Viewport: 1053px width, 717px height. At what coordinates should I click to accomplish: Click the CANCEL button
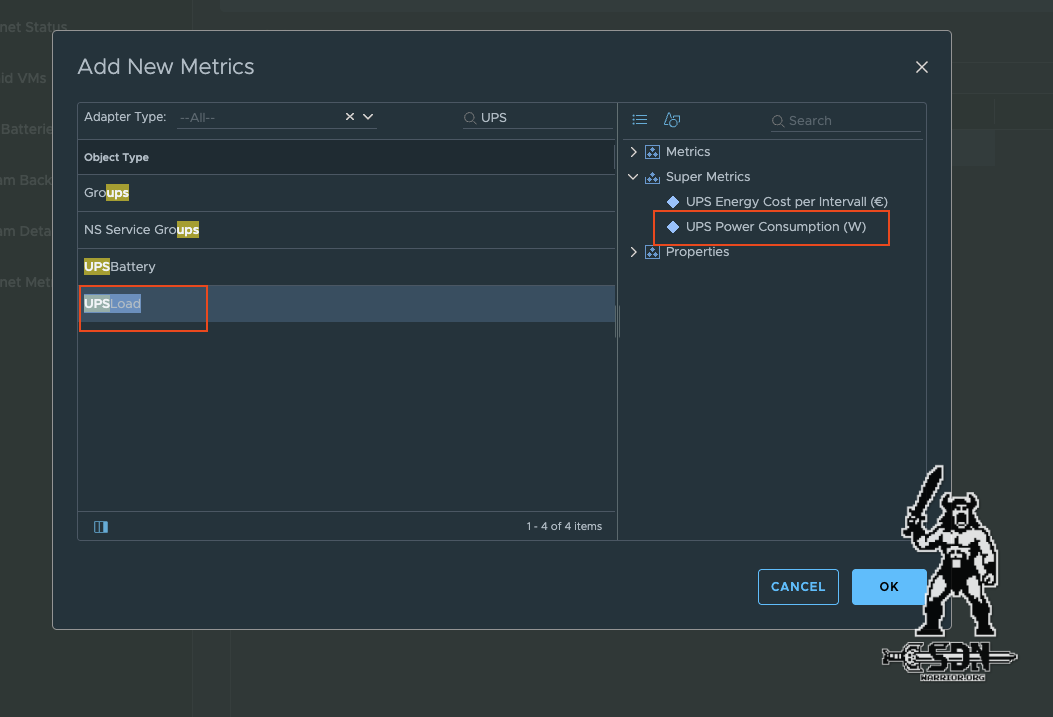(x=798, y=586)
